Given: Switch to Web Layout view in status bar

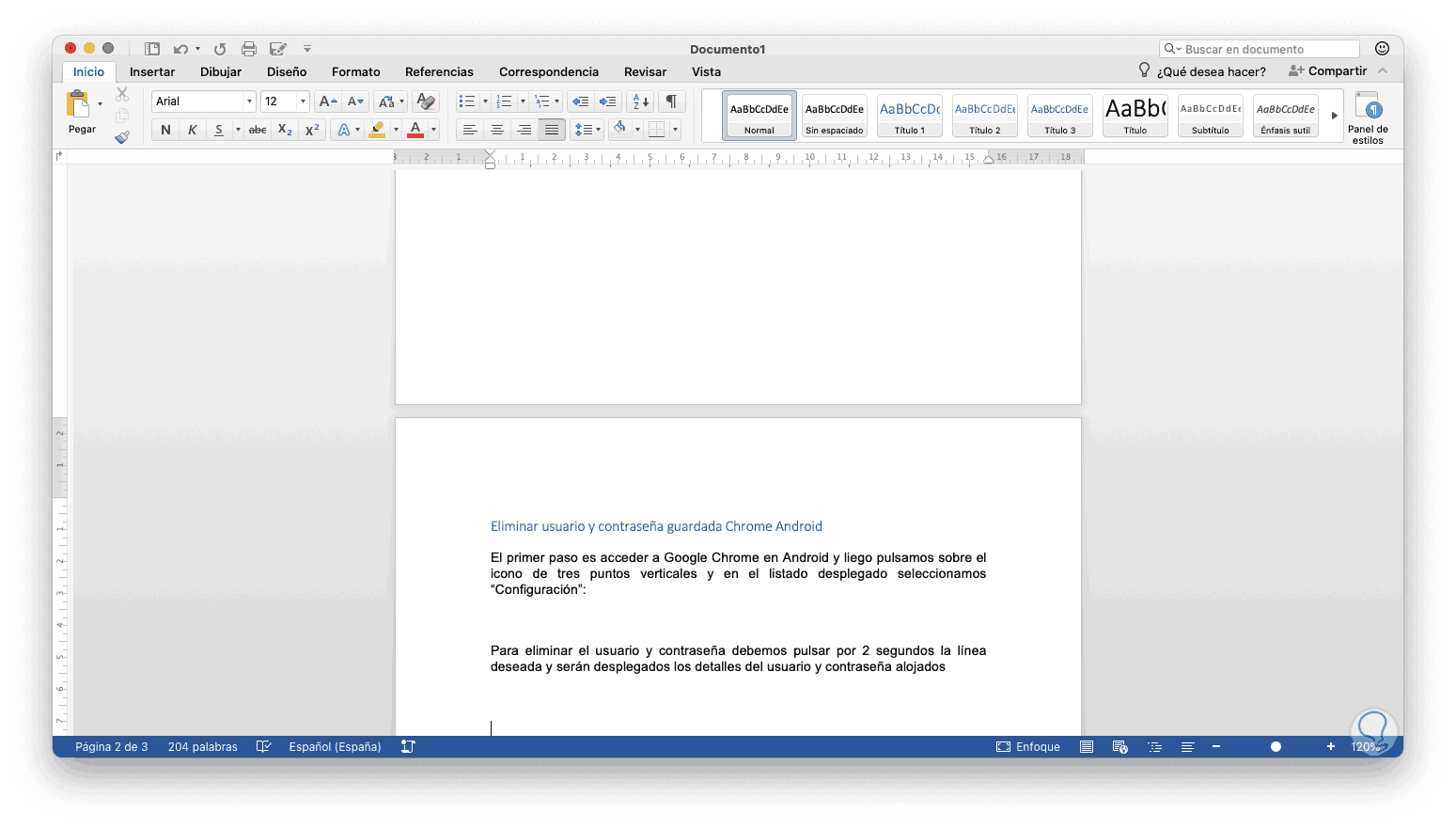Looking at the screenshot, I should click(x=1120, y=747).
